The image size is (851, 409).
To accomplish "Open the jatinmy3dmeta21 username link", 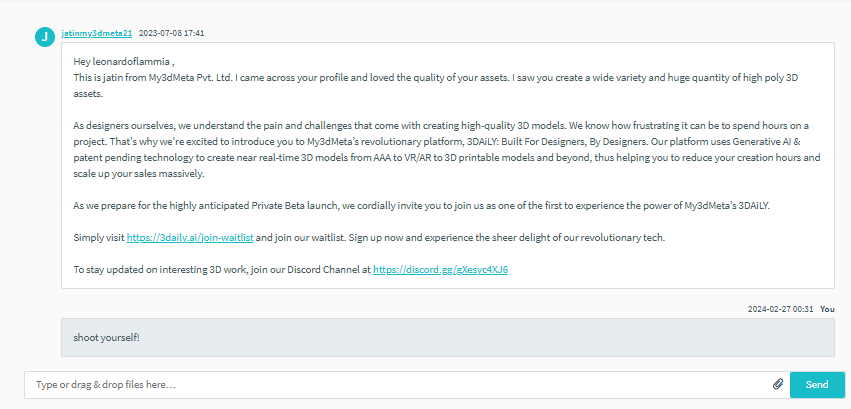I will point(97,33).
